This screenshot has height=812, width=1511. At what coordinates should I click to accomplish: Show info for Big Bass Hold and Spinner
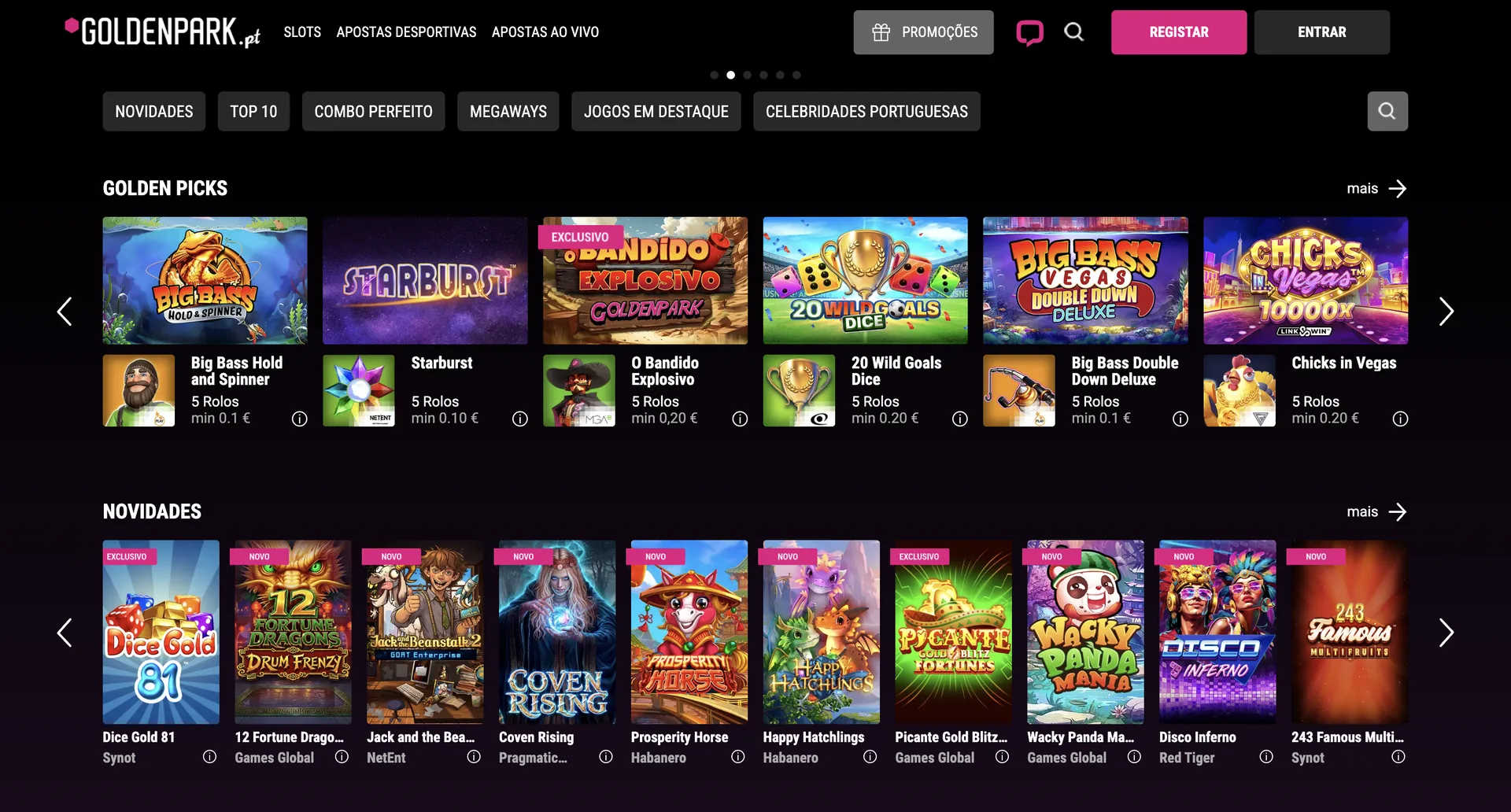coord(300,419)
